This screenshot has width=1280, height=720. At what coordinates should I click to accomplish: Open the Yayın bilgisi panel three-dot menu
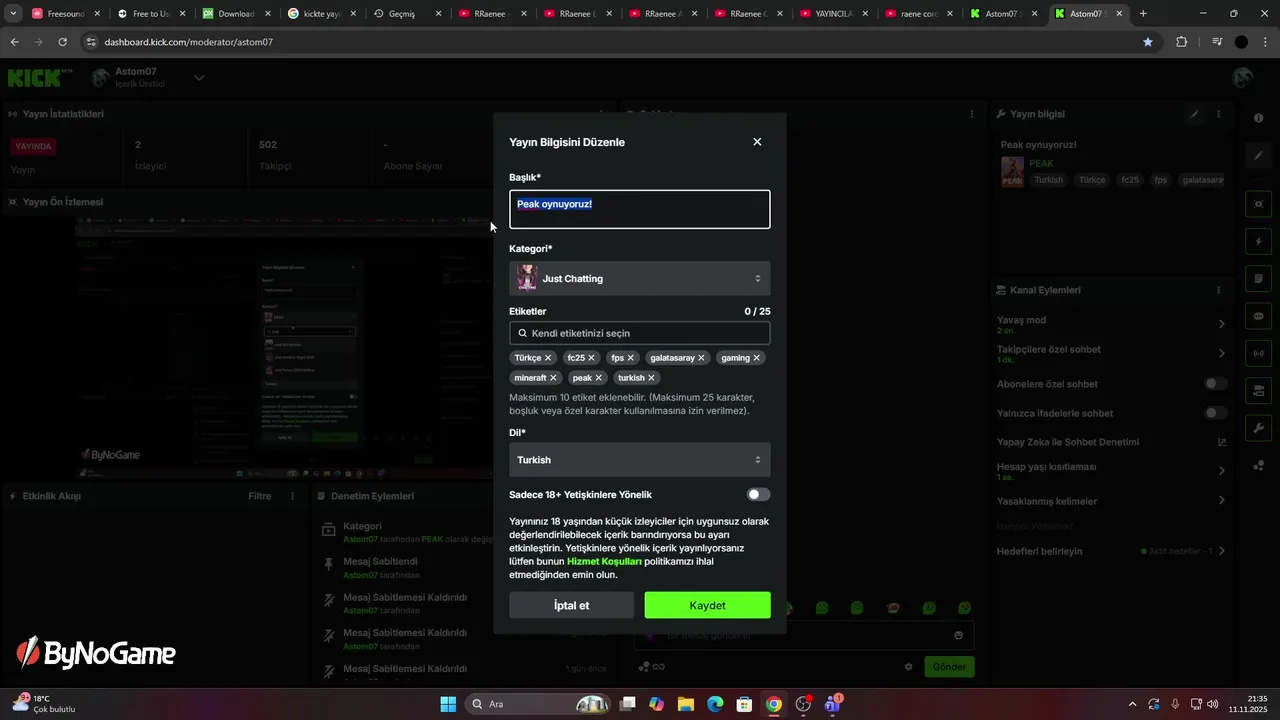pos(1218,114)
